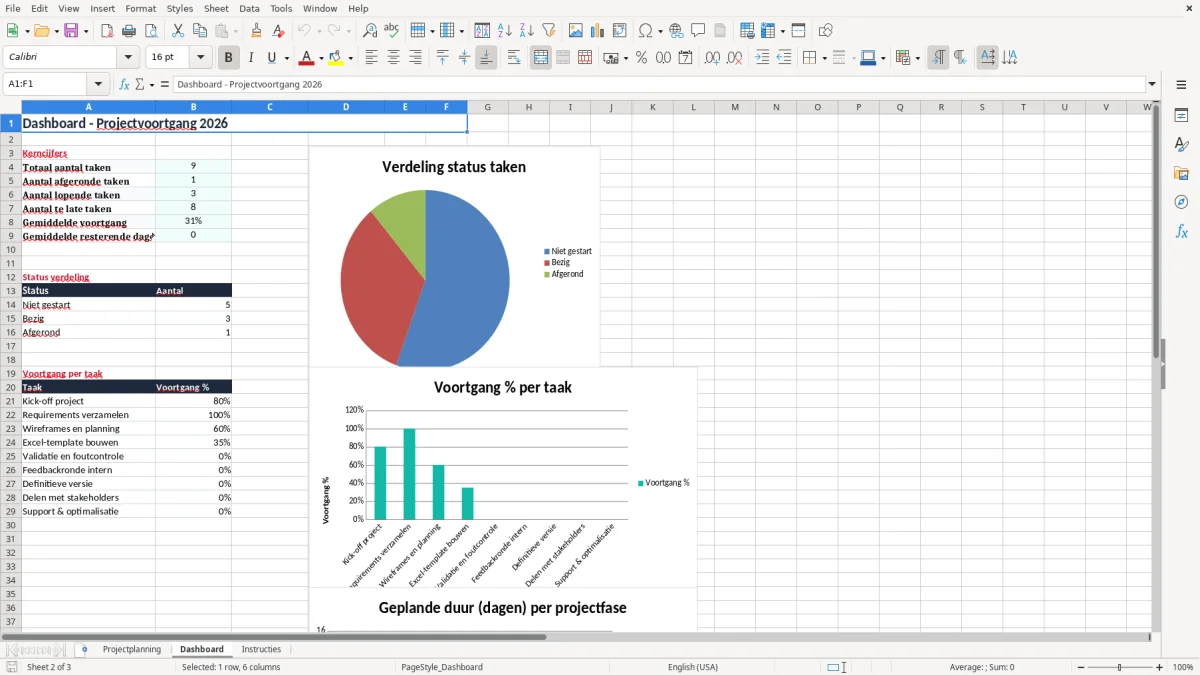Open the Data menu
This screenshot has height=675, width=1200.
(x=249, y=8)
